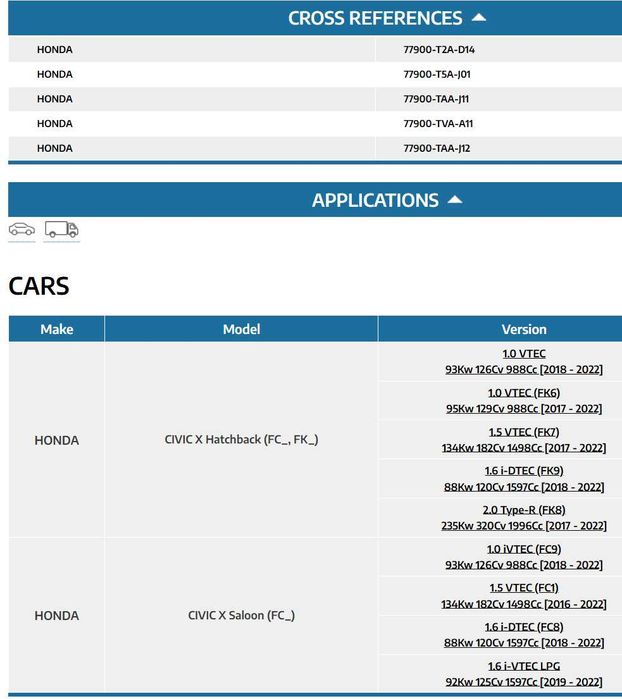Click the CIVIC X Hatchback (FC_, FK_) model cell
622x699 pixels.
(x=241, y=440)
